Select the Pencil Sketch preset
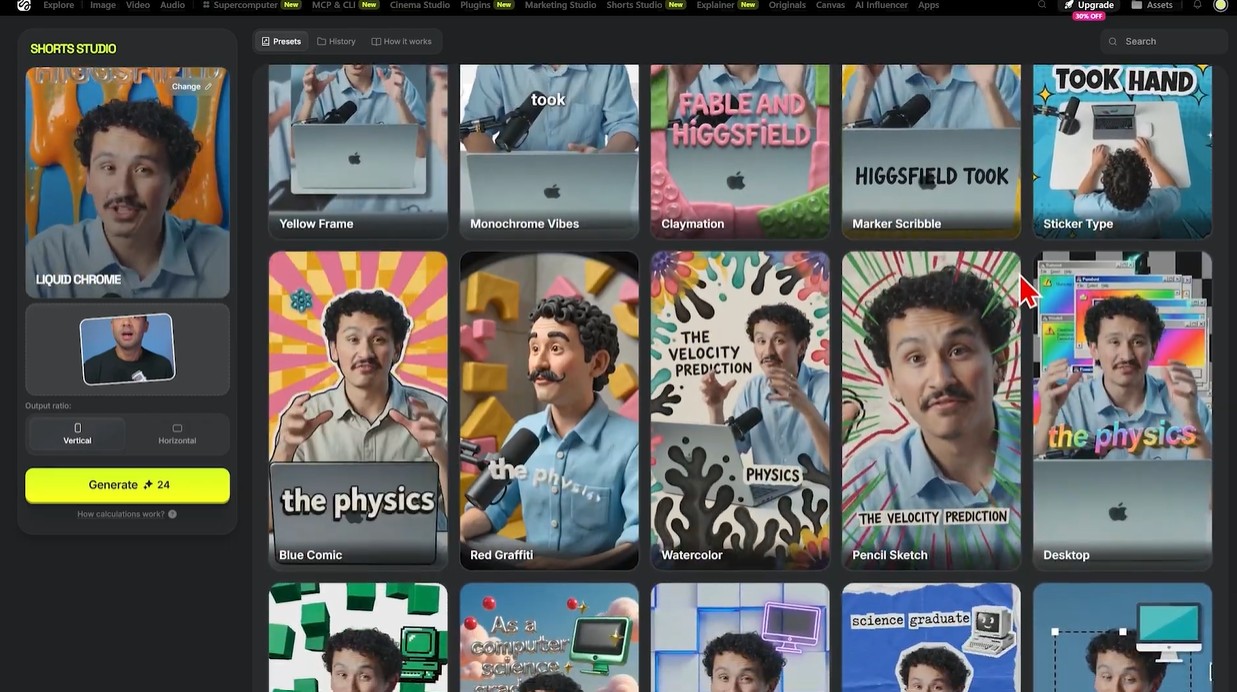1237x692 pixels. [x=931, y=410]
